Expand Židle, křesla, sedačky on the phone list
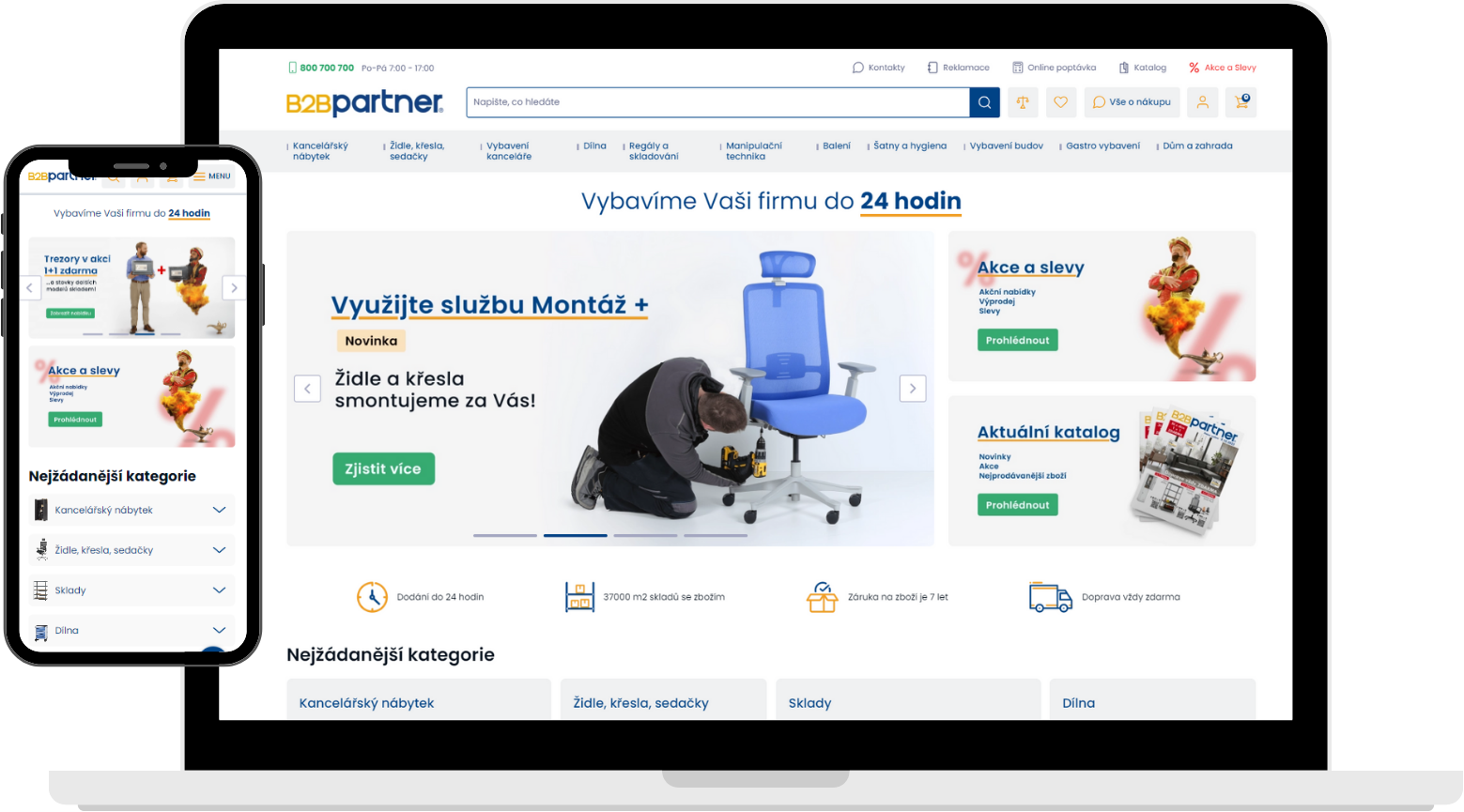Screen dimensions: 1464x812 pyautogui.click(x=219, y=550)
